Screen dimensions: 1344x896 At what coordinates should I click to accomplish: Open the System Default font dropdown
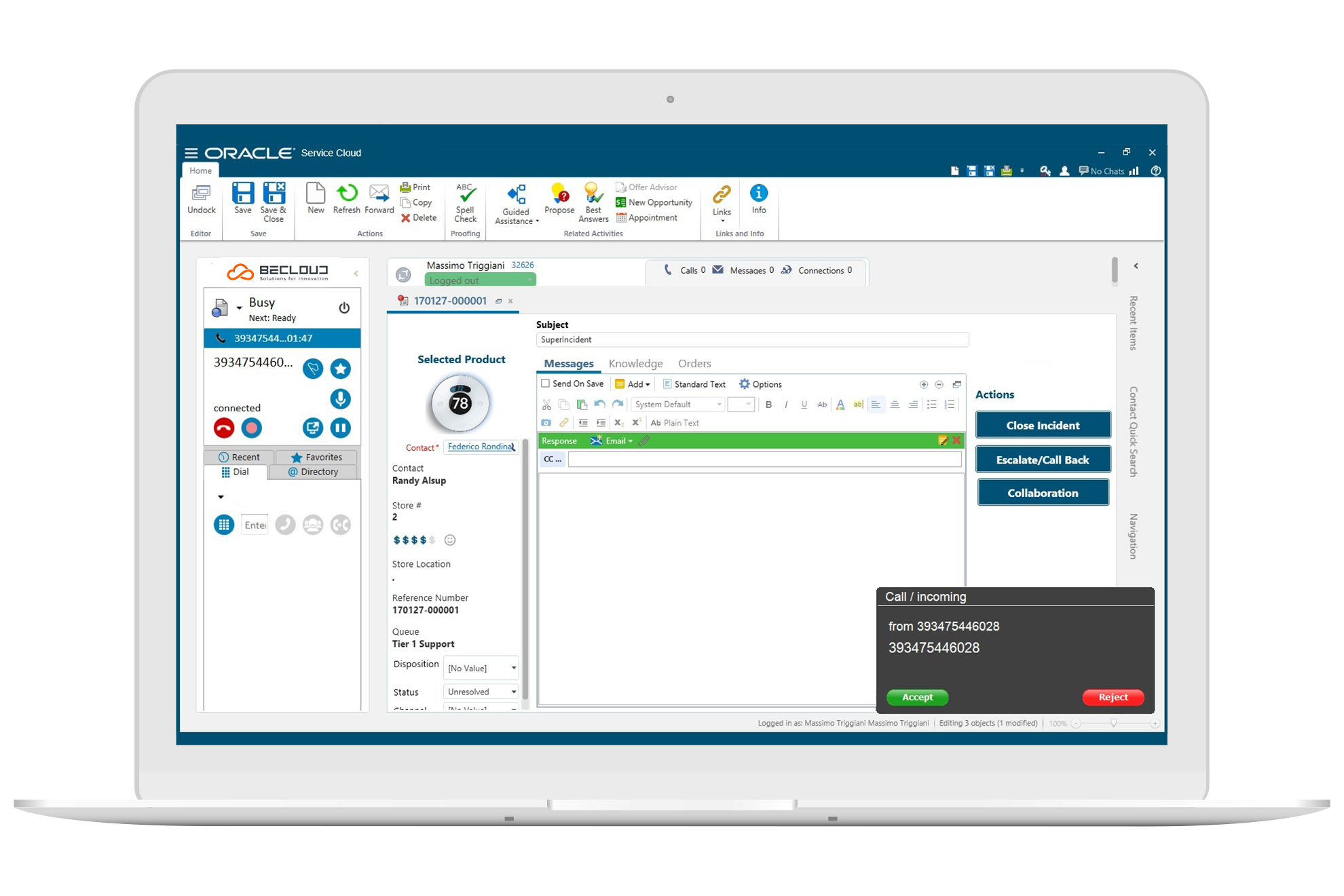click(677, 405)
